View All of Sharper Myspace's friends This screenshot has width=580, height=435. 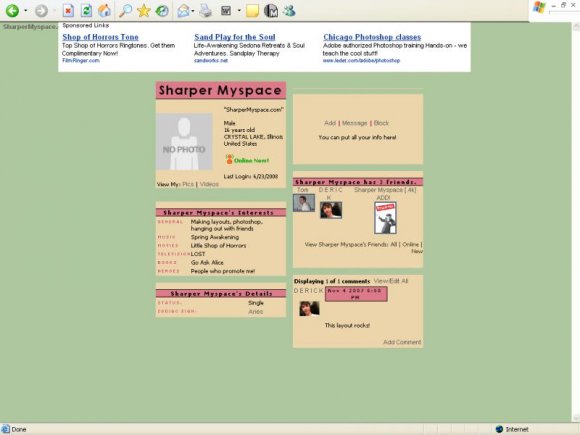click(x=394, y=245)
